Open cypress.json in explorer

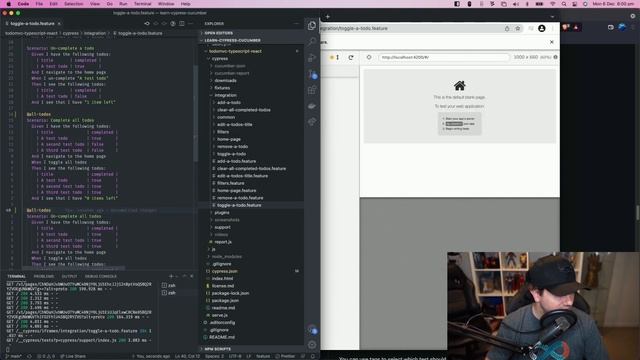224,271
